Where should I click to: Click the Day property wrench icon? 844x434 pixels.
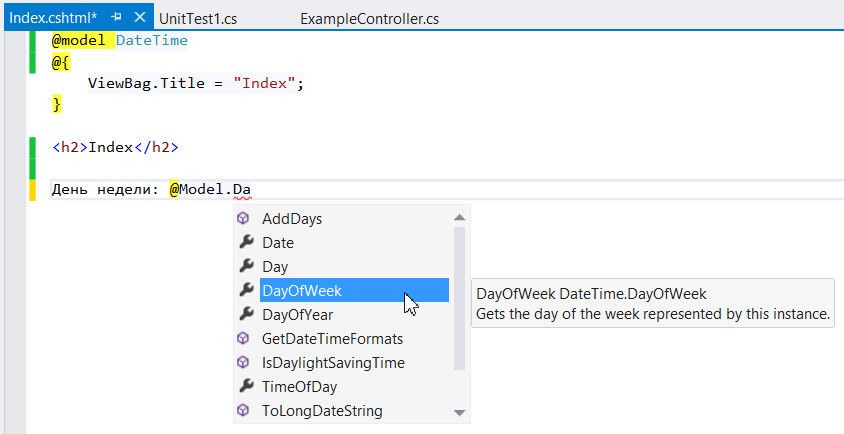[246, 266]
